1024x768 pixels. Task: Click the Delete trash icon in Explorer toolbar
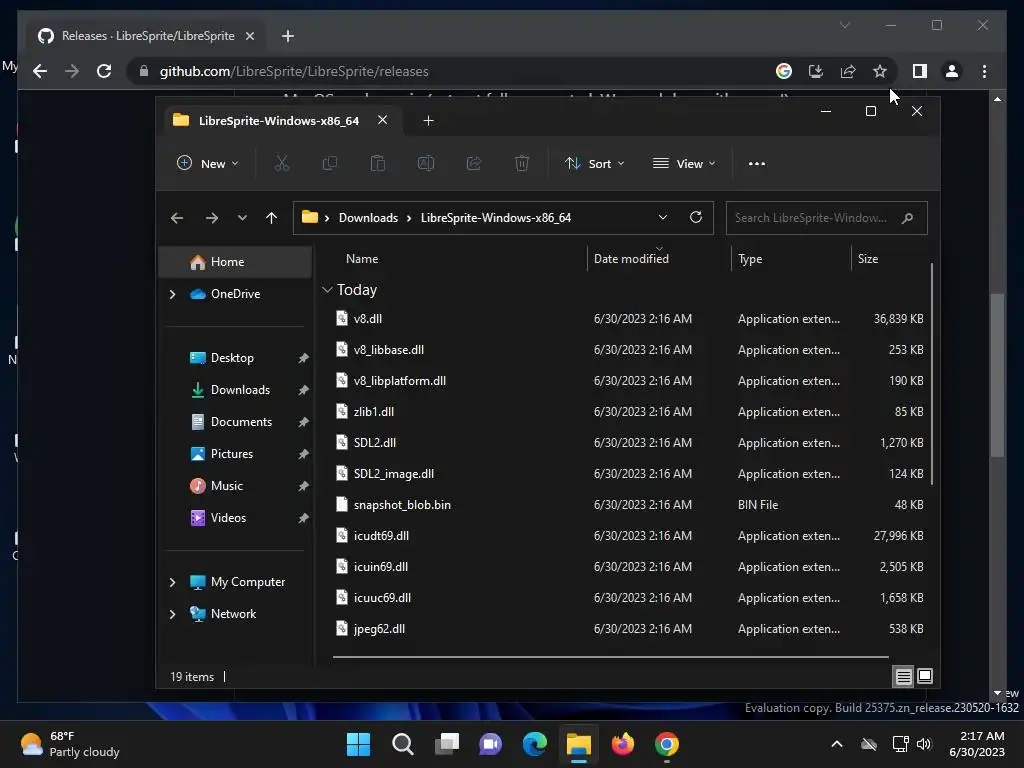point(522,163)
